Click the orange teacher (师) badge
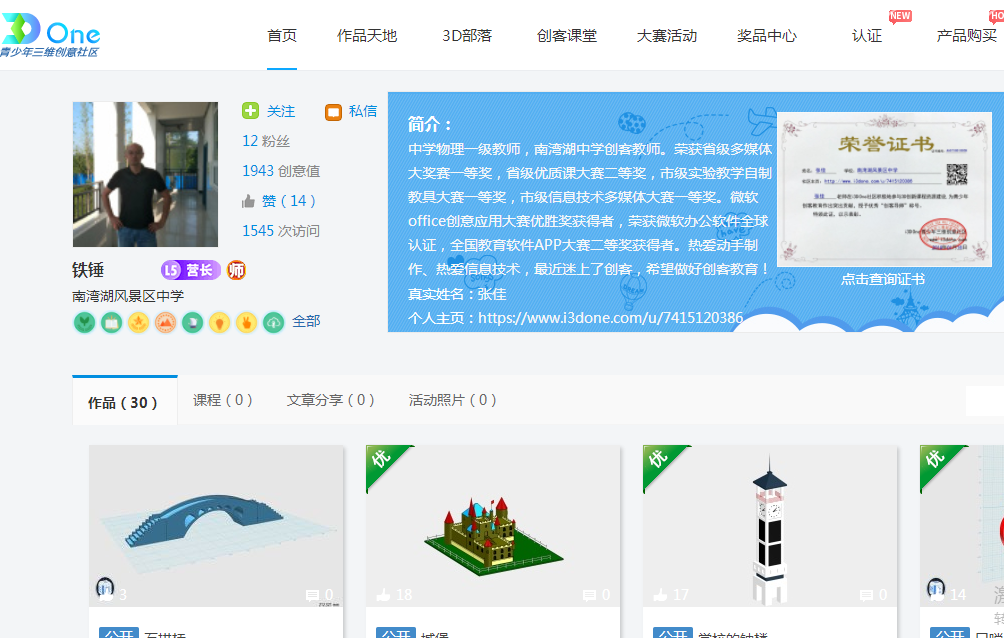Viewport: 1004px width, 638px height. (236, 270)
